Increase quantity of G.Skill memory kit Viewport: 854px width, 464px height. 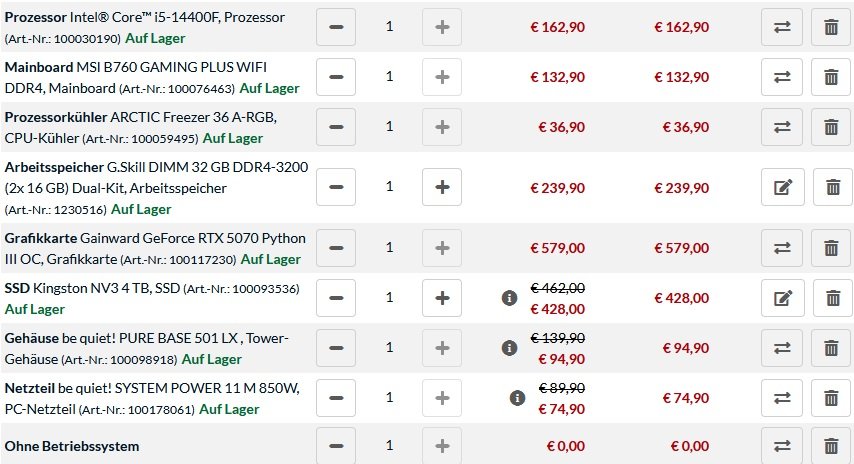click(442, 187)
